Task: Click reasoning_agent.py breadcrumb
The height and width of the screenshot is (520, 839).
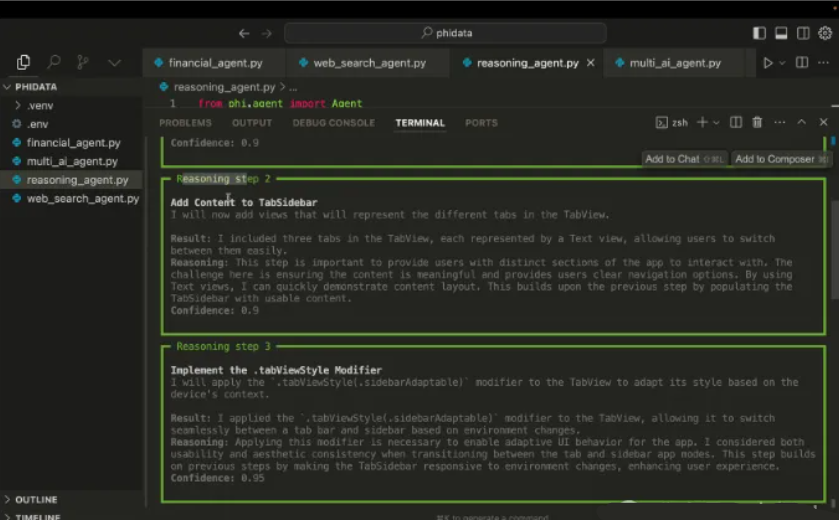Action: point(224,87)
